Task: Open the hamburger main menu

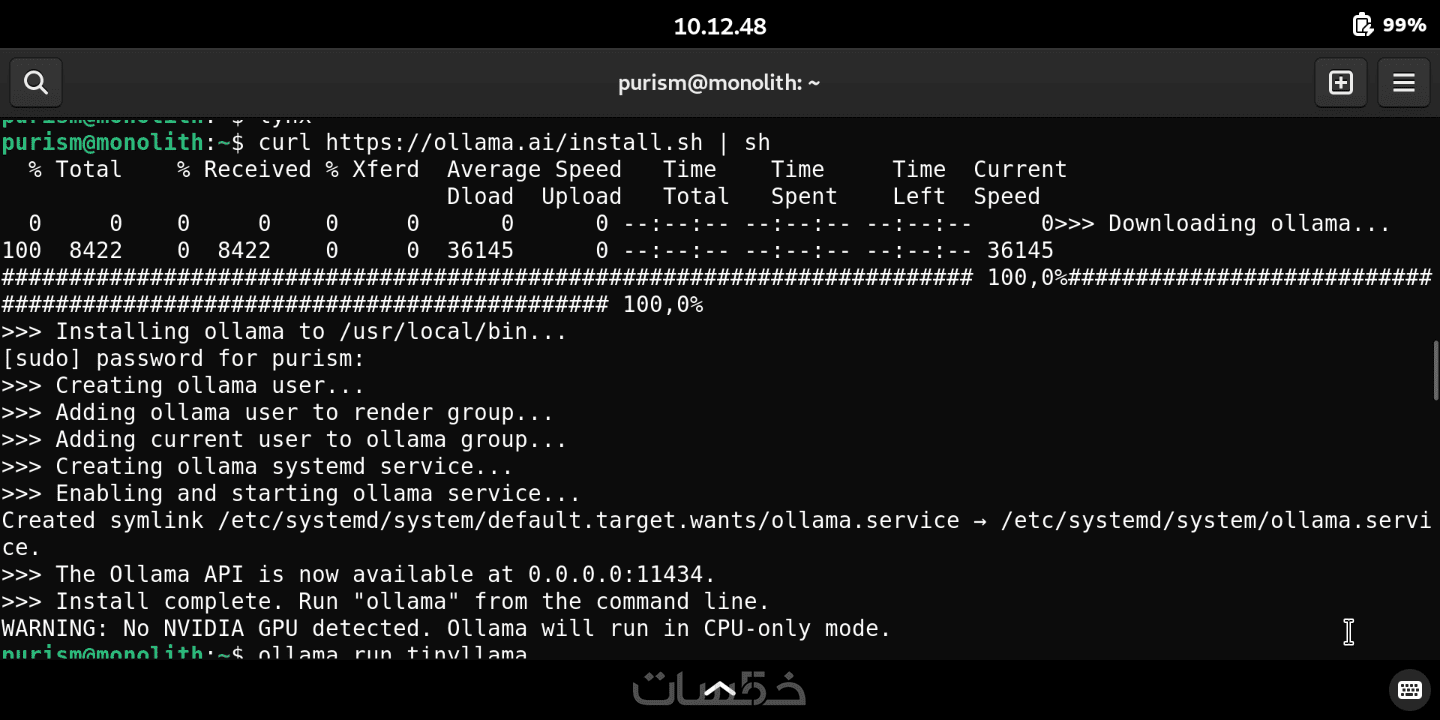Action: point(1403,83)
